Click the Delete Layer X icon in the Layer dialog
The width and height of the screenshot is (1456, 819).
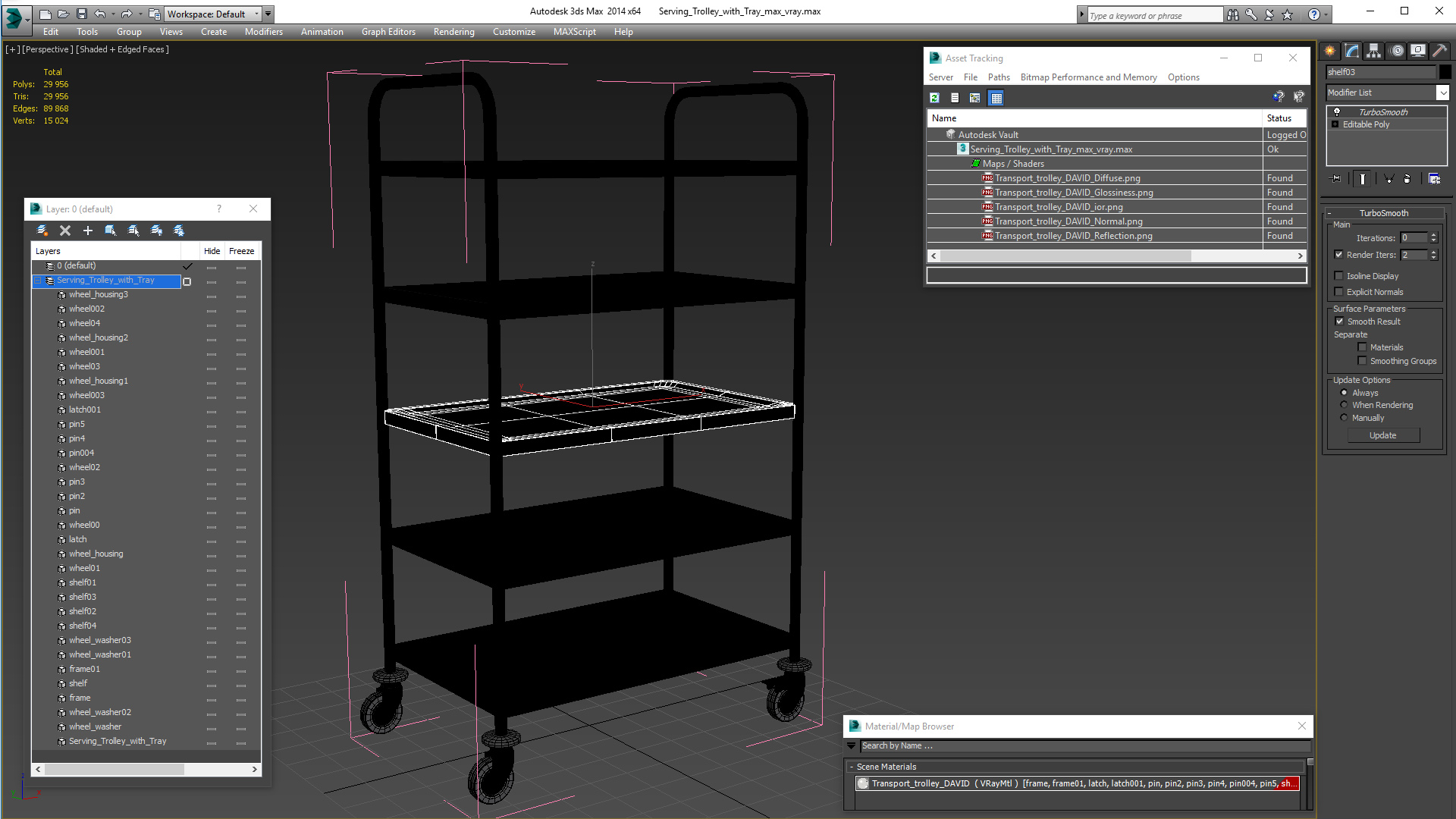[x=65, y=231]
